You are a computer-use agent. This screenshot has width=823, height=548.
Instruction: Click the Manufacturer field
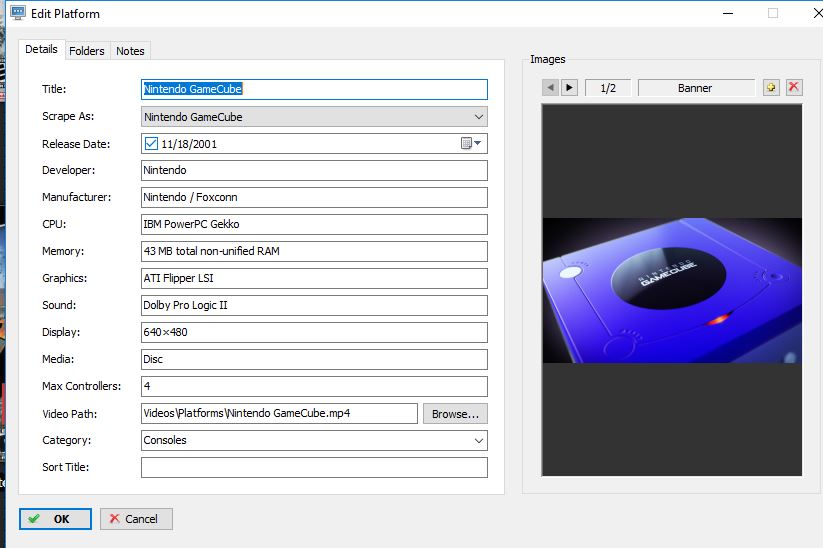pyautogui.click(x=314, y=197)
